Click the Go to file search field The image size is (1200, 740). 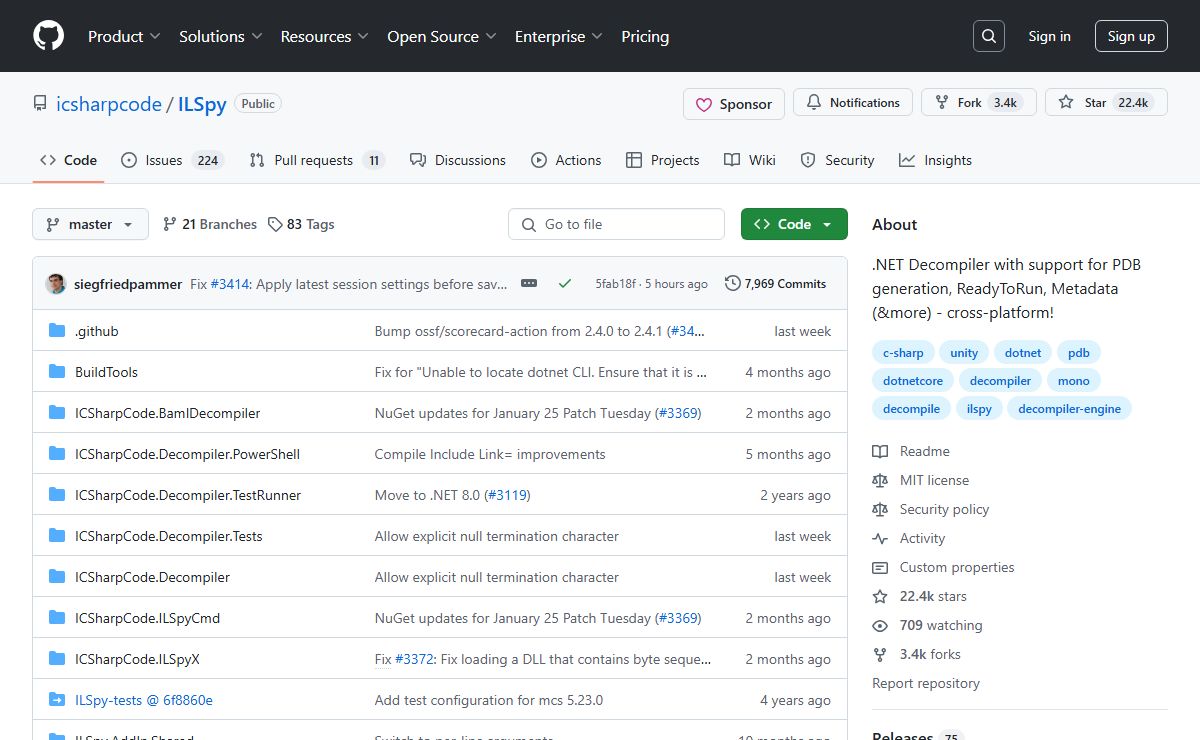point(616,225)
